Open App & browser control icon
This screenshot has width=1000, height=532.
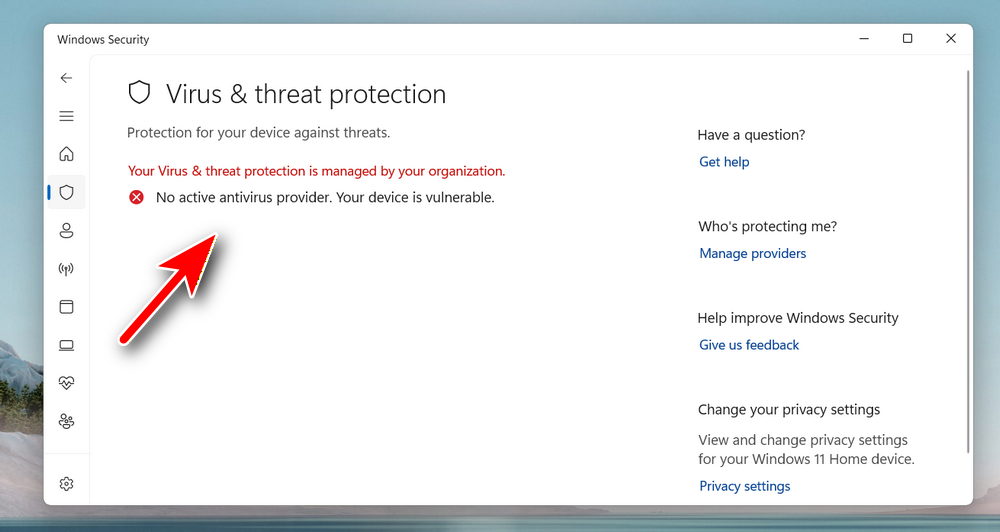[66, 307]
